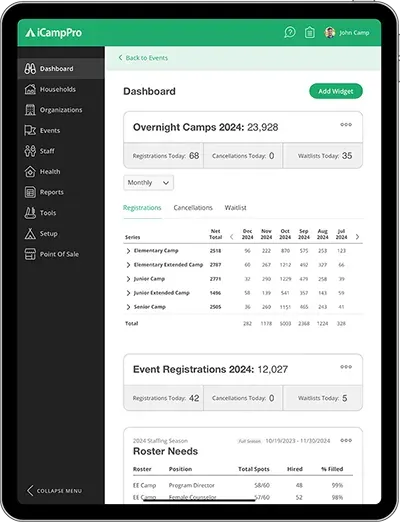Click Registrations Today 42 tile
400x522 pixels.
pyautogui.click(x=163, y=398)
